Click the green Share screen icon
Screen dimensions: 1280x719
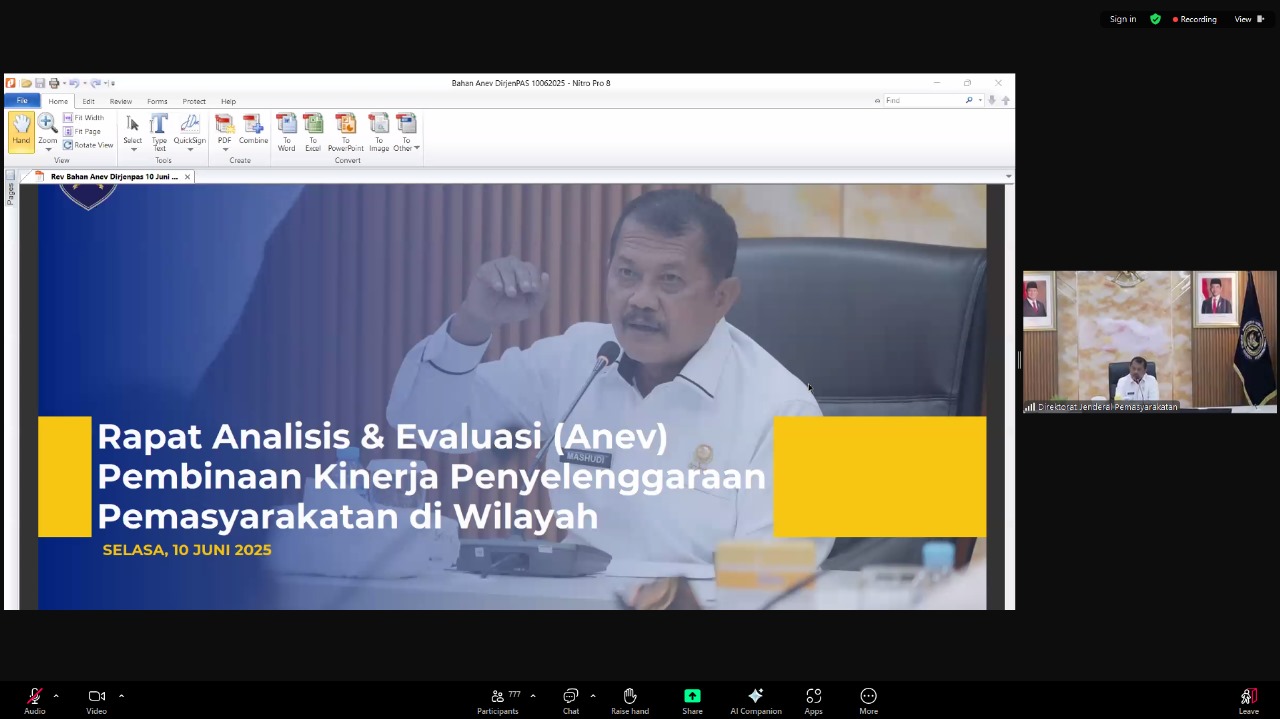tap(692, 697)
